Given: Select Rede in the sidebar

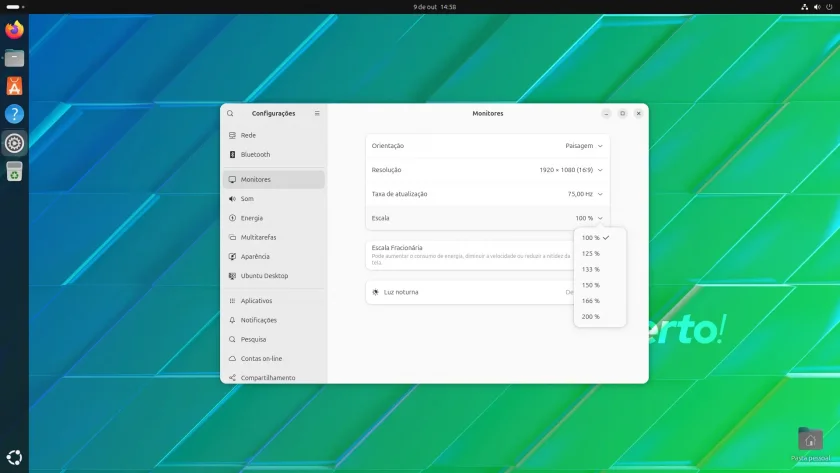Looking at the screenshot, I should (274, 136).
